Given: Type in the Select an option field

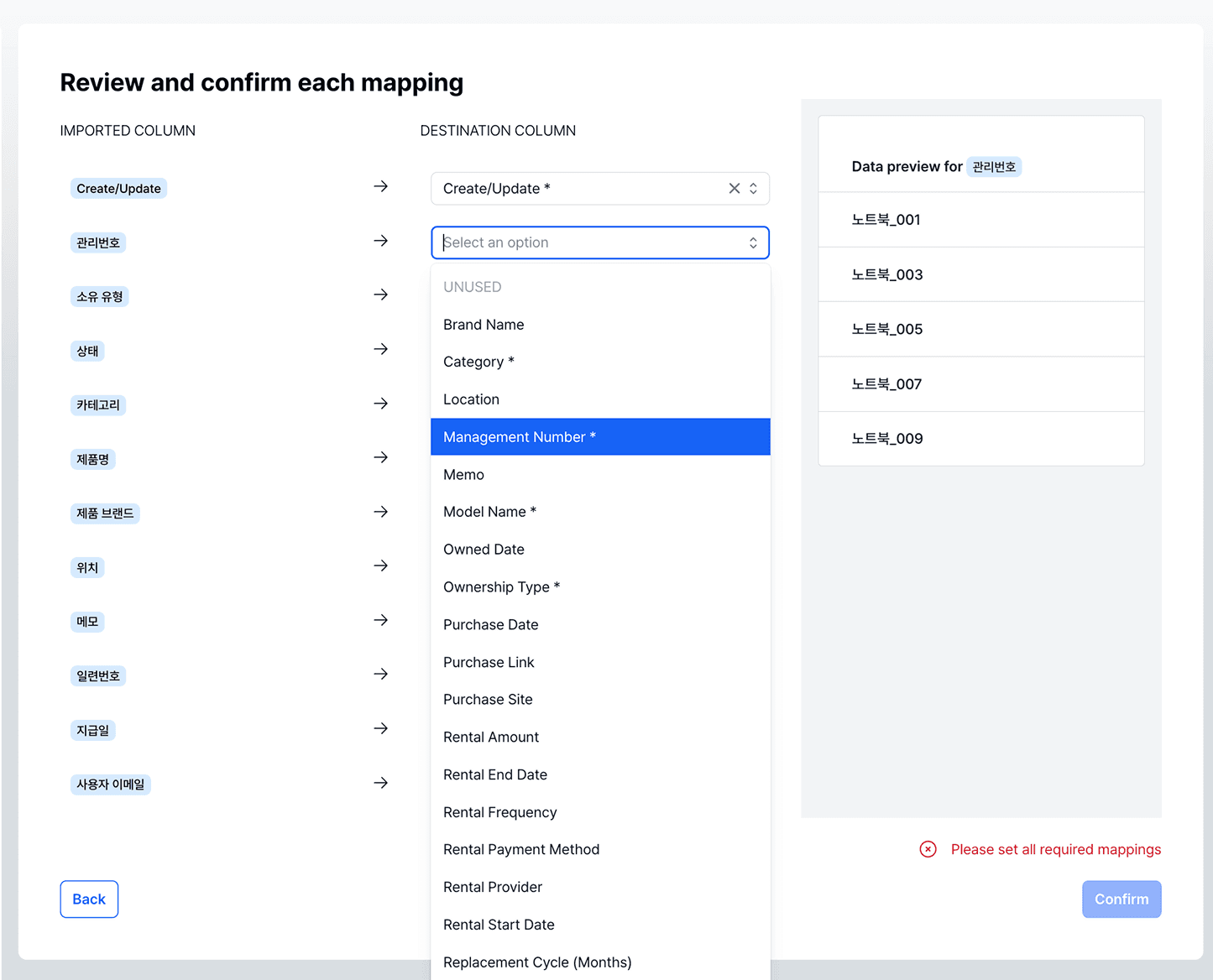Looking at the screenshot, I should [x=588, y=242].
